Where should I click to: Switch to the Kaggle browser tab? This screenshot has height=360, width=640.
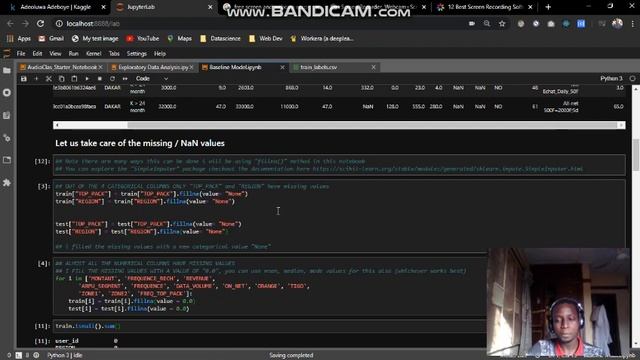coord(56,7)
